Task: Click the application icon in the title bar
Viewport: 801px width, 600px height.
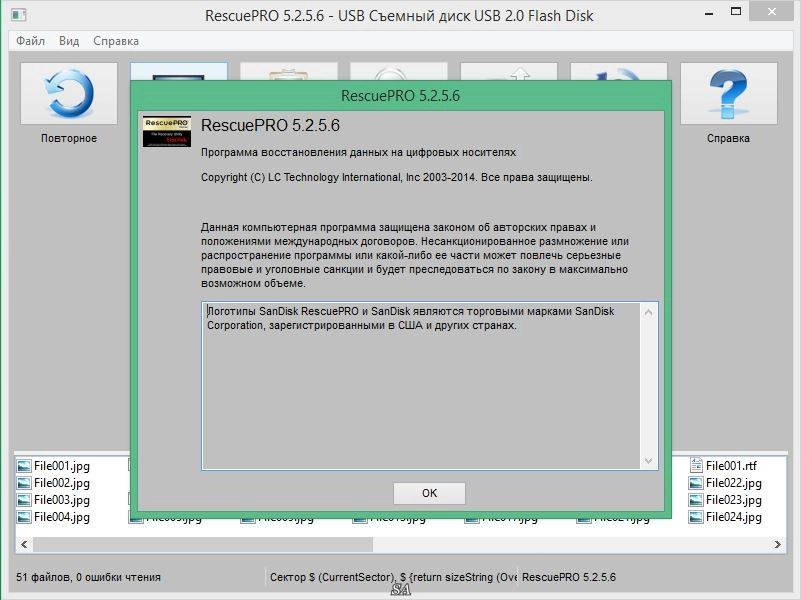Action: pyautogui.click(x=18, y=14)
